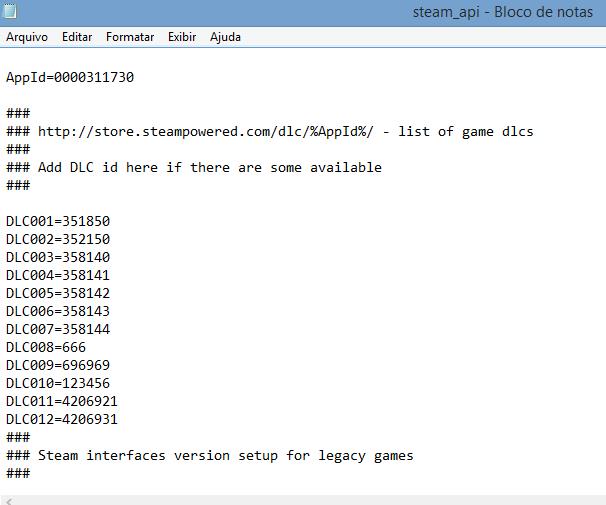
Task: Open the Editar menu
Action: click(77, 37)
